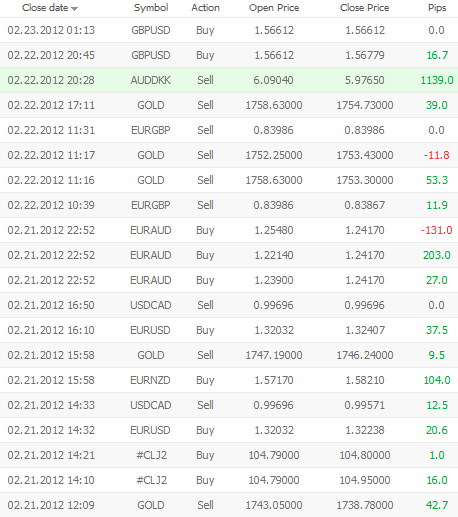Click the 16.0 pips value

pyautogui.click(x=437, y=480)
